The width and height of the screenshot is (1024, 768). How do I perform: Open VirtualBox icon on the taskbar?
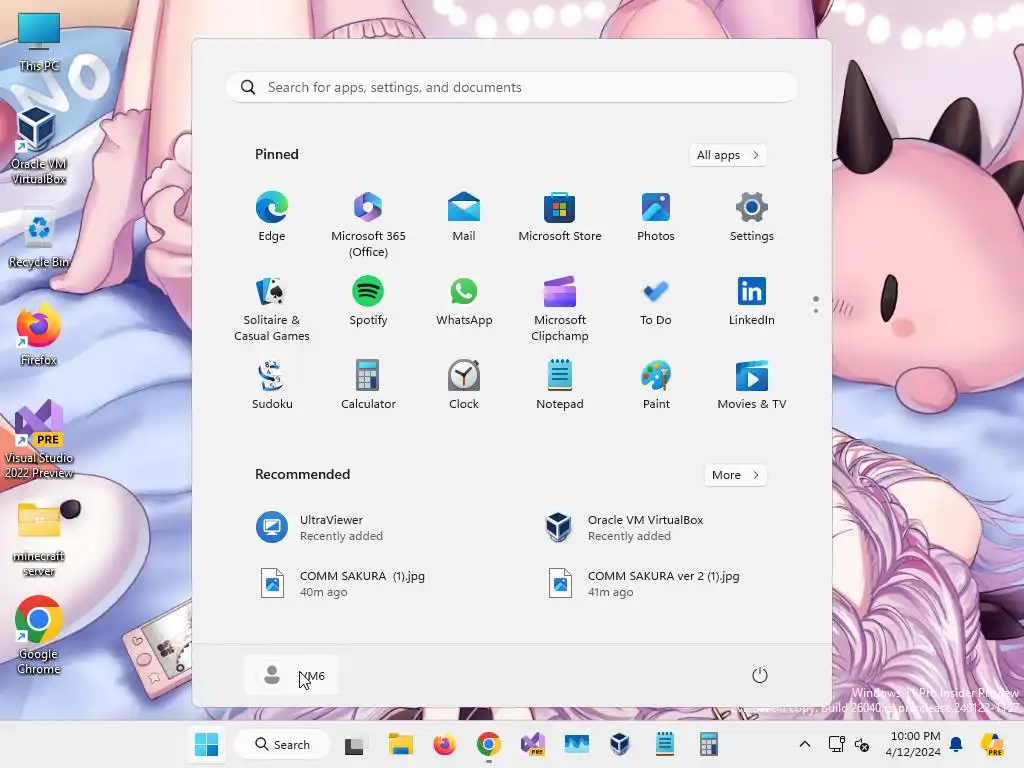pyautogui.click(x=620, y=744)
